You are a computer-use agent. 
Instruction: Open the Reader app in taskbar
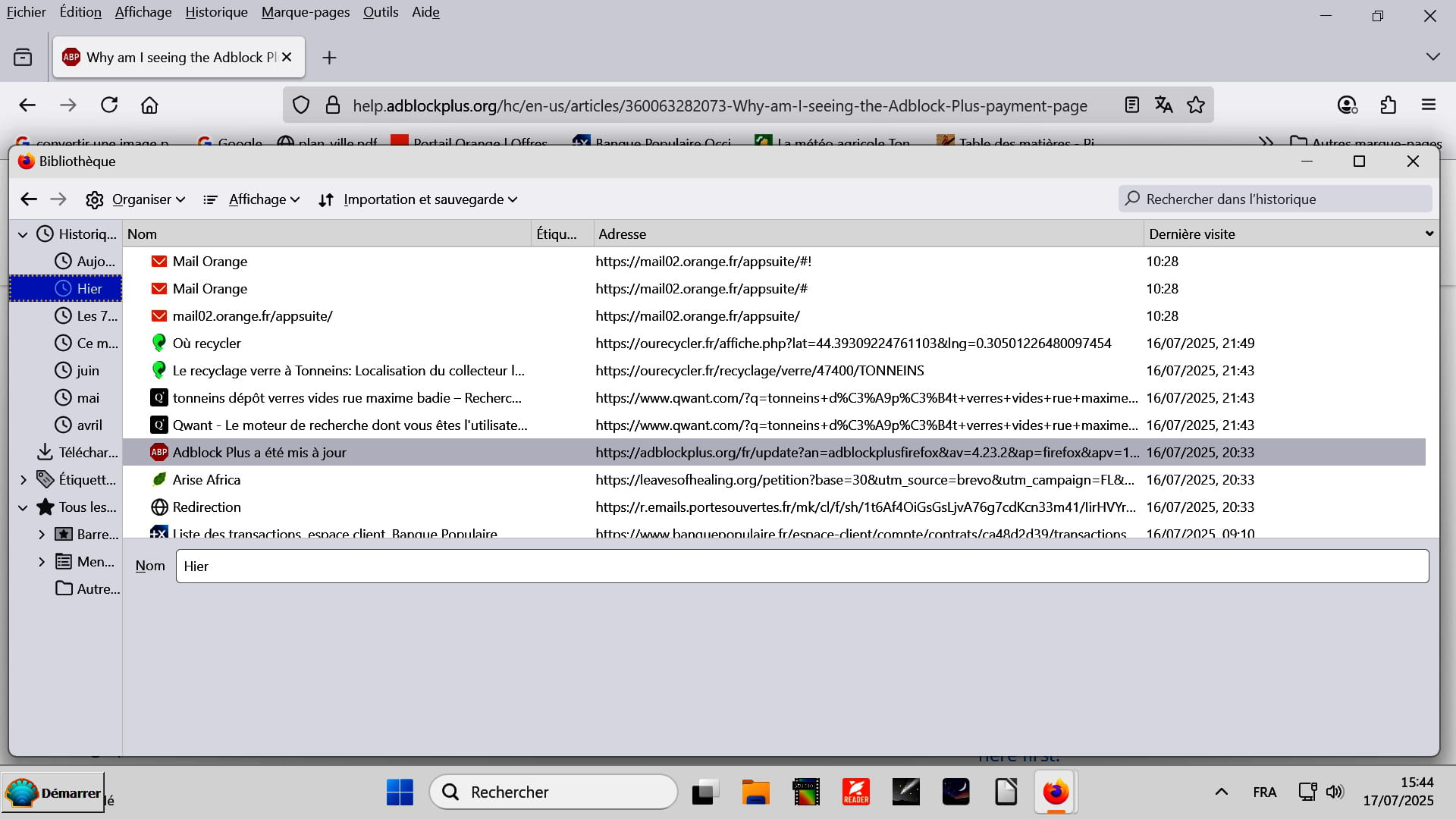(856, 792)
